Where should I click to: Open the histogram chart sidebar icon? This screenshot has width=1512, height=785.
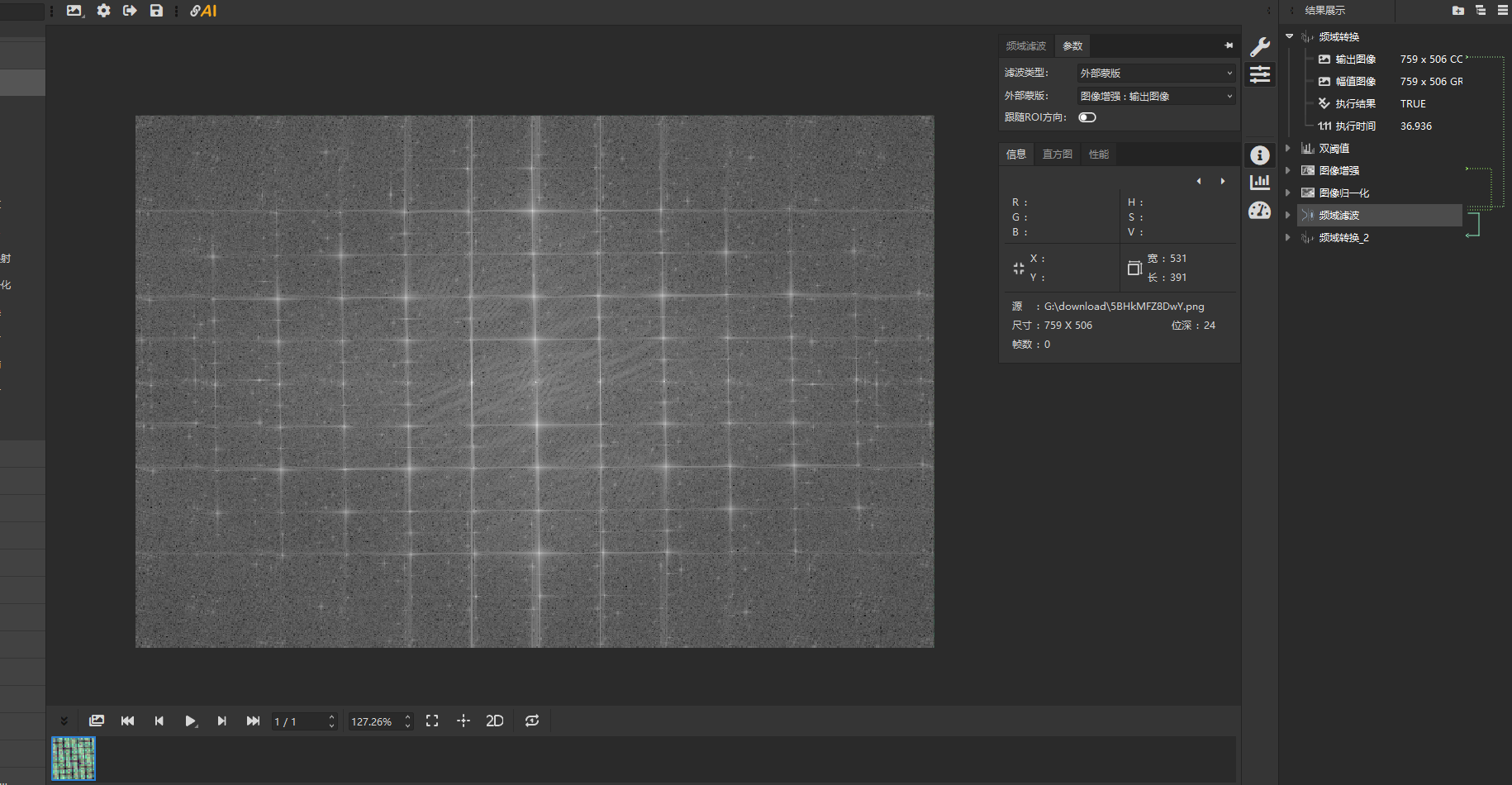coord(1260,183)
